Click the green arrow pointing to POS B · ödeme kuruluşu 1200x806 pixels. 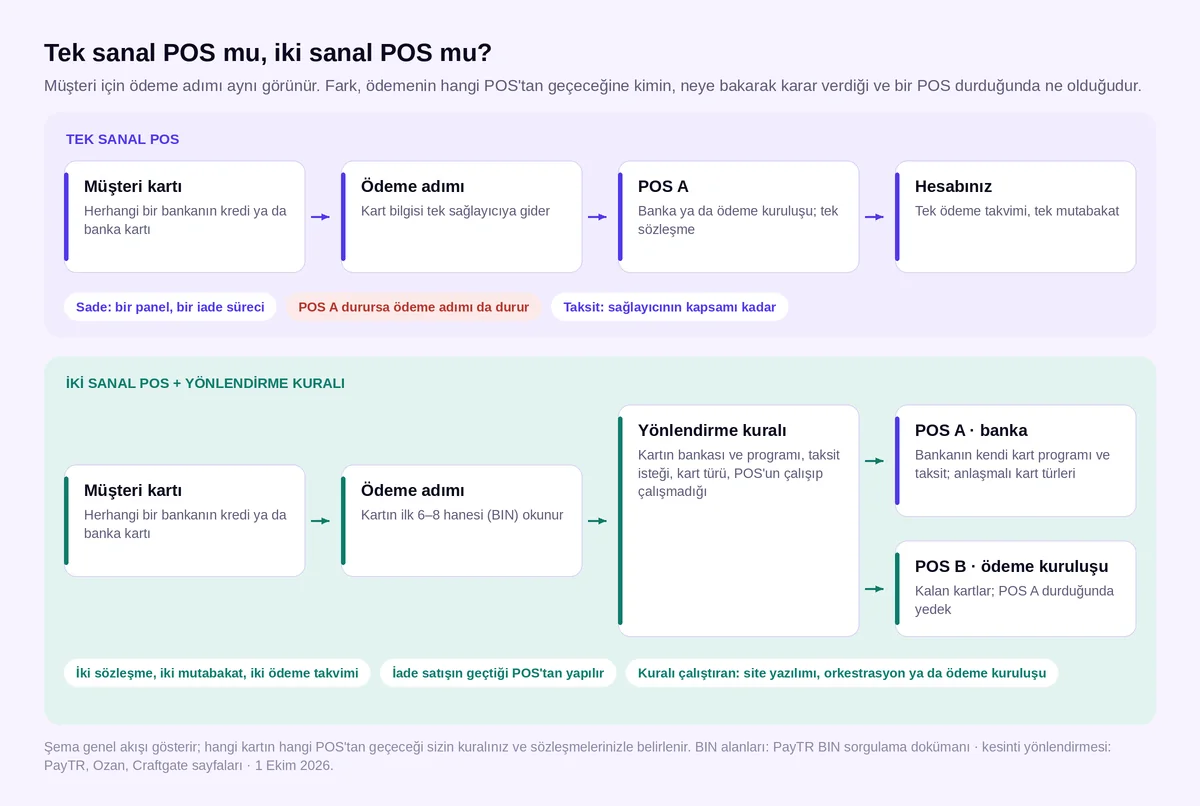pyautogui.click(x=874, y=589)
